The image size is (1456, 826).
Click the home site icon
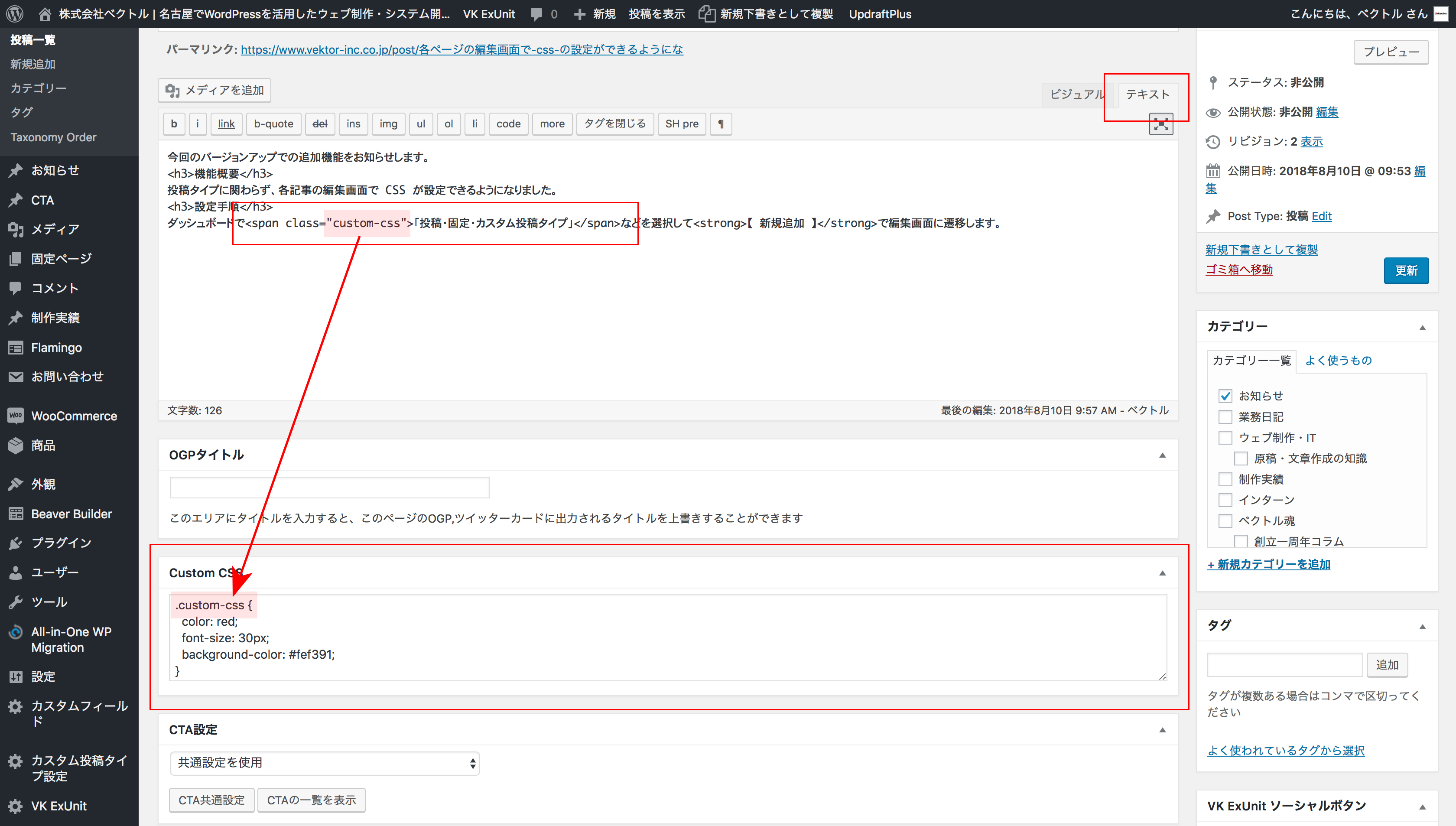click(44, 13)
